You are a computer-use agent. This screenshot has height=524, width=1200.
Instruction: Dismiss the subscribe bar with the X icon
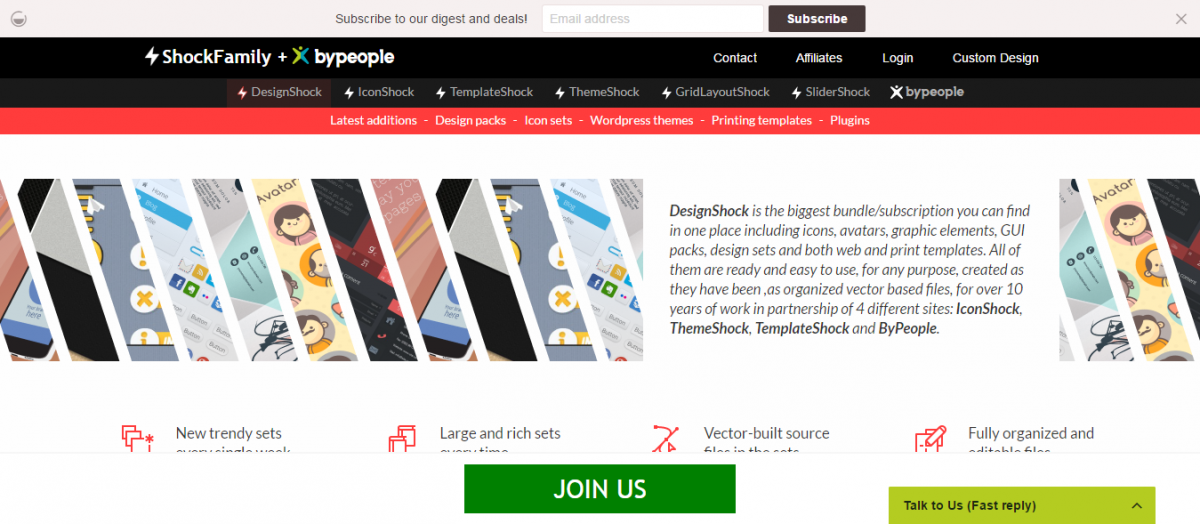1181,18
